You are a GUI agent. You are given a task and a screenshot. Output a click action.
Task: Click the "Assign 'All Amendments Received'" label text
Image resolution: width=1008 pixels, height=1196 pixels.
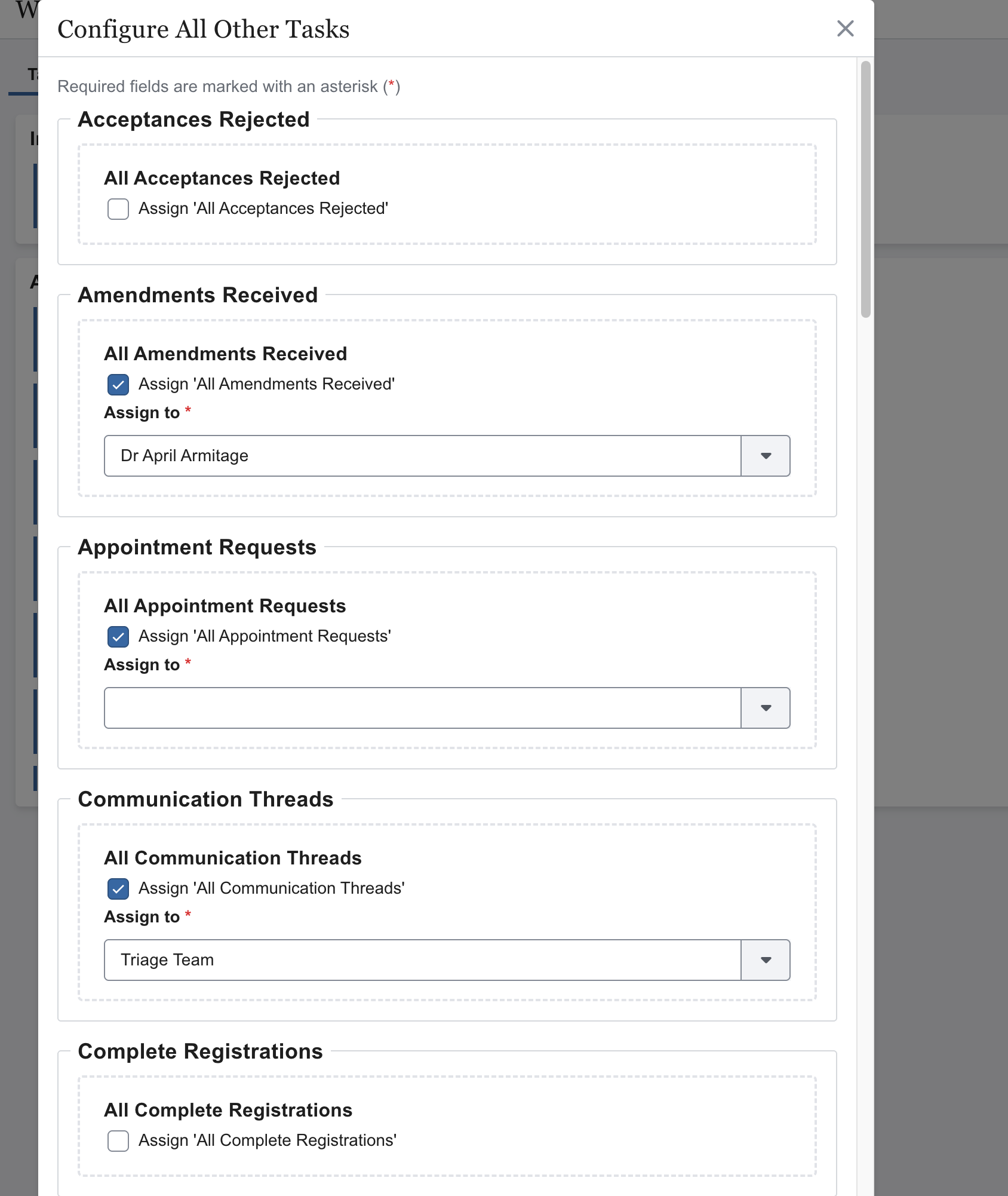[266, 384]
